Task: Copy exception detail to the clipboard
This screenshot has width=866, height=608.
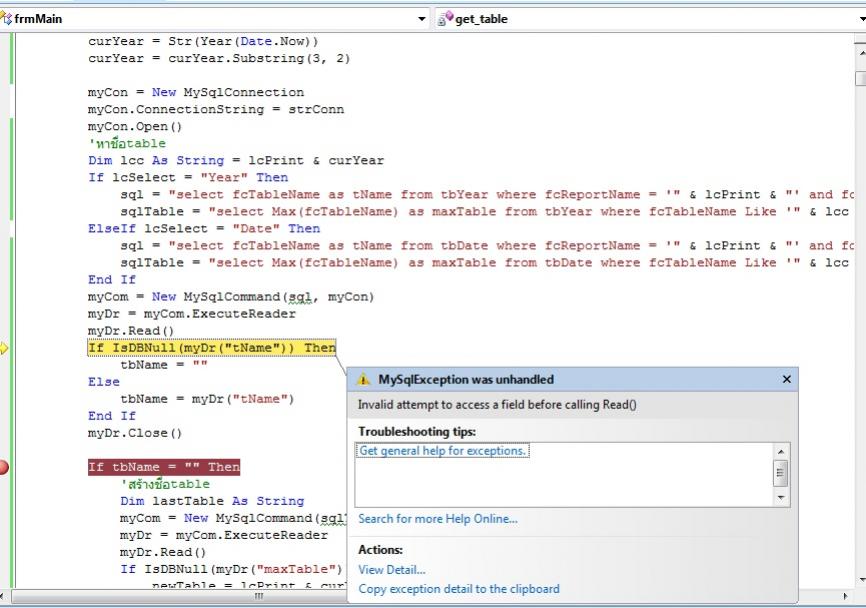Action: tap(459, 589)
